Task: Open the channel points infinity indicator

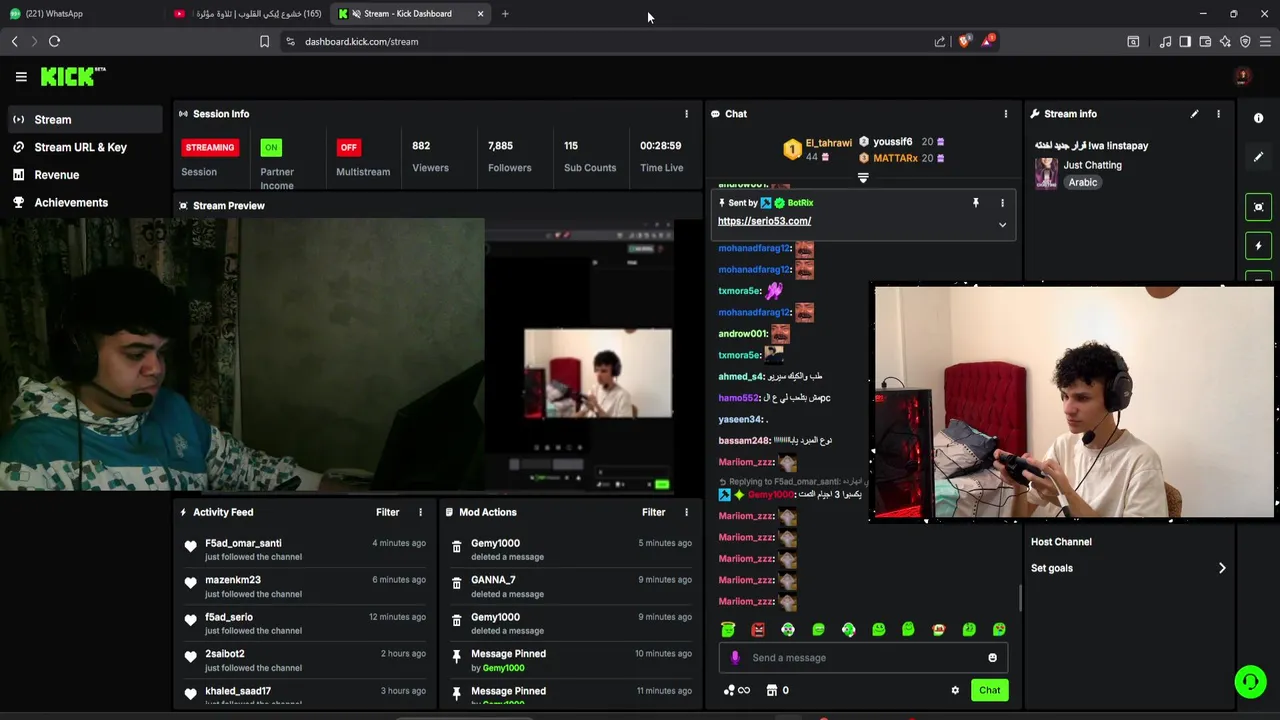Action: (x=736, y=690)
